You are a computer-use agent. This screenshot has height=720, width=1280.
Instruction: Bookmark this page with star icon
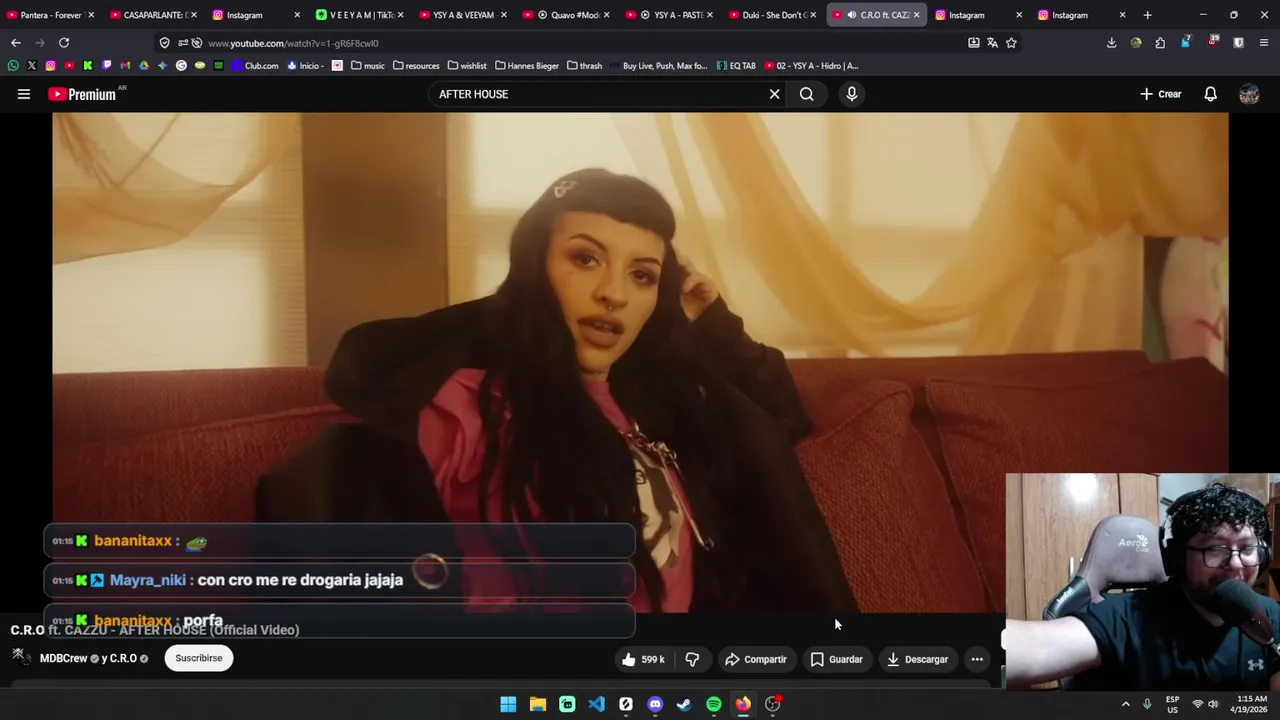pyautogui.click(x=1011, y=43)
